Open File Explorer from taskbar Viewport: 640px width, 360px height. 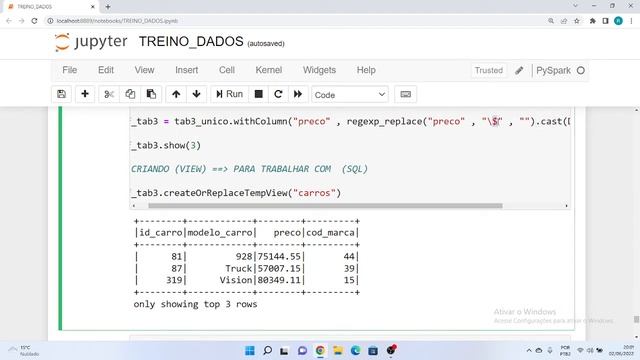coord(338,351)
